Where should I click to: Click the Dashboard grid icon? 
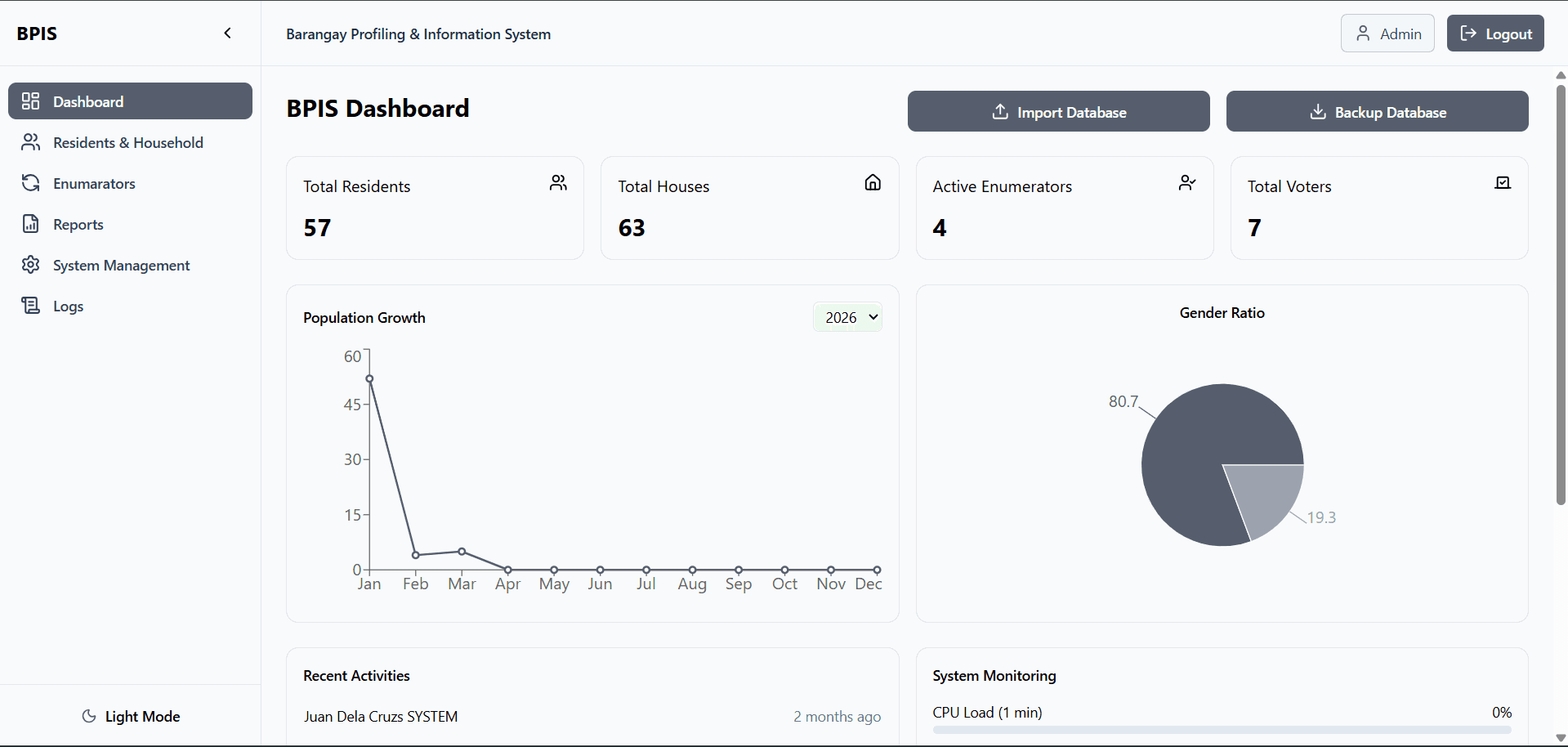(x=30, y=101)
